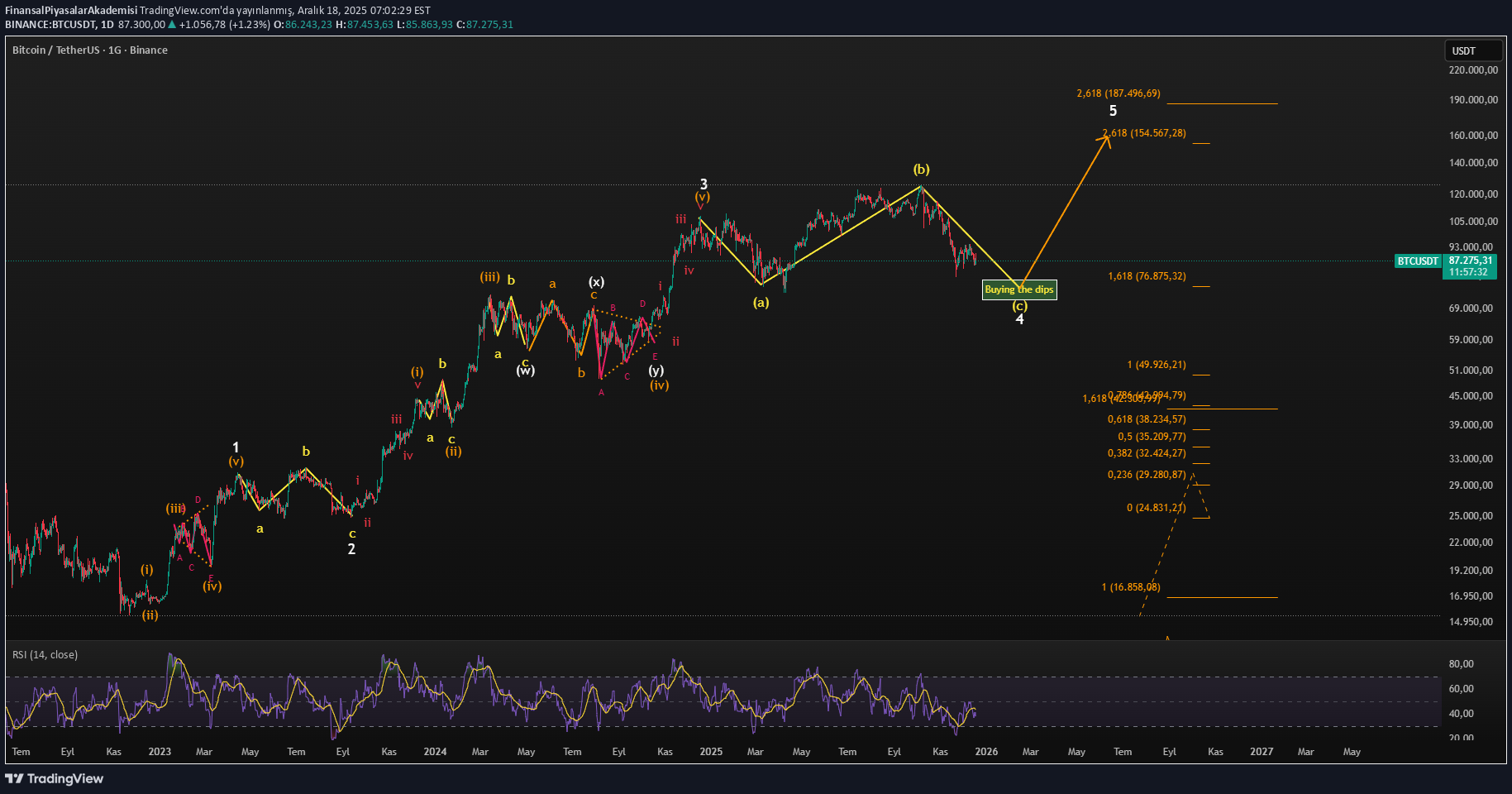1512x794 pixels.
Task: Select the white wave 3 label at the peak
Action: [704, 184]
